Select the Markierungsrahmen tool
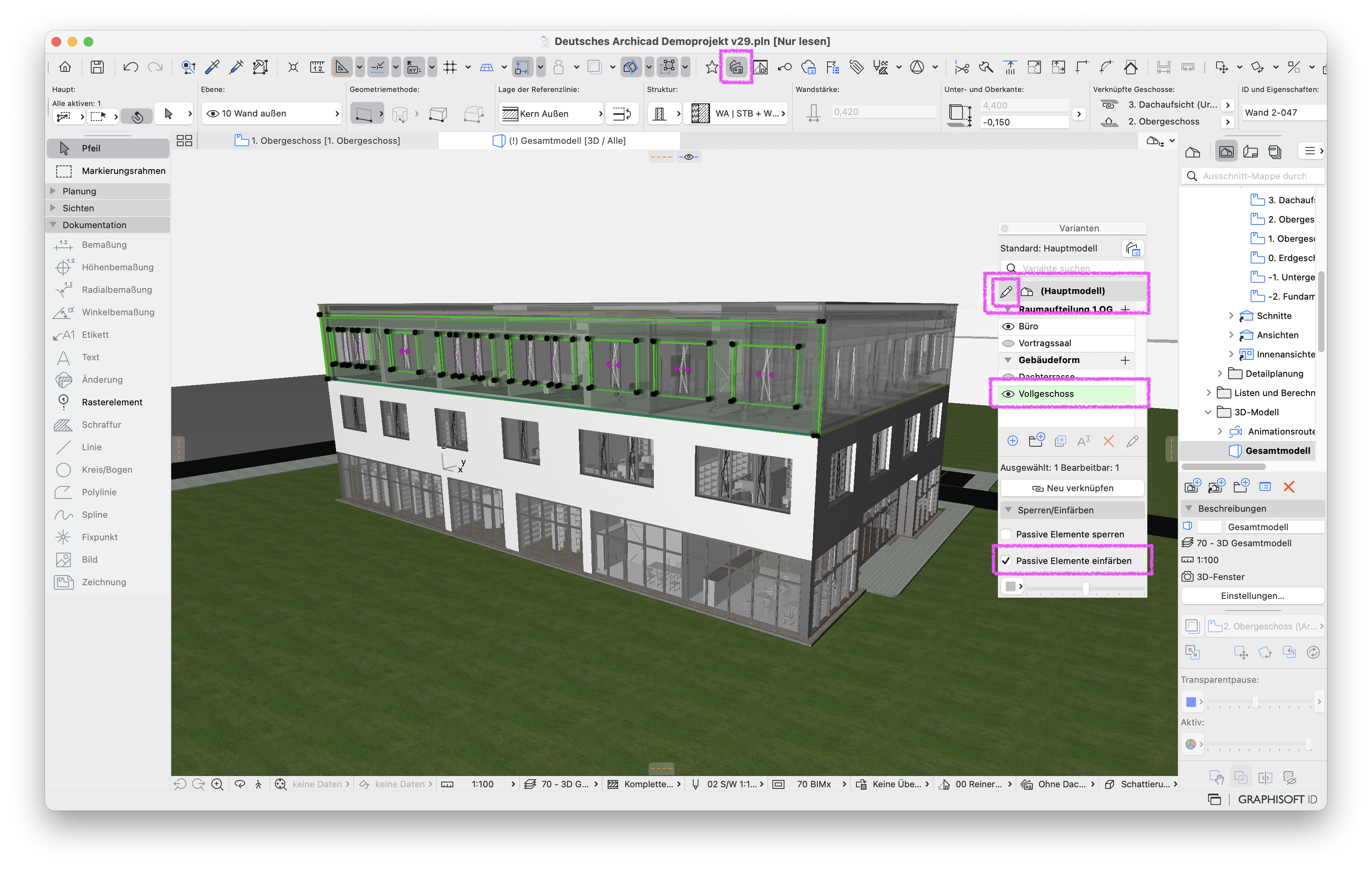Image resolution: width=1372 pixels, height=870 pixels. (x=108, y=171)
